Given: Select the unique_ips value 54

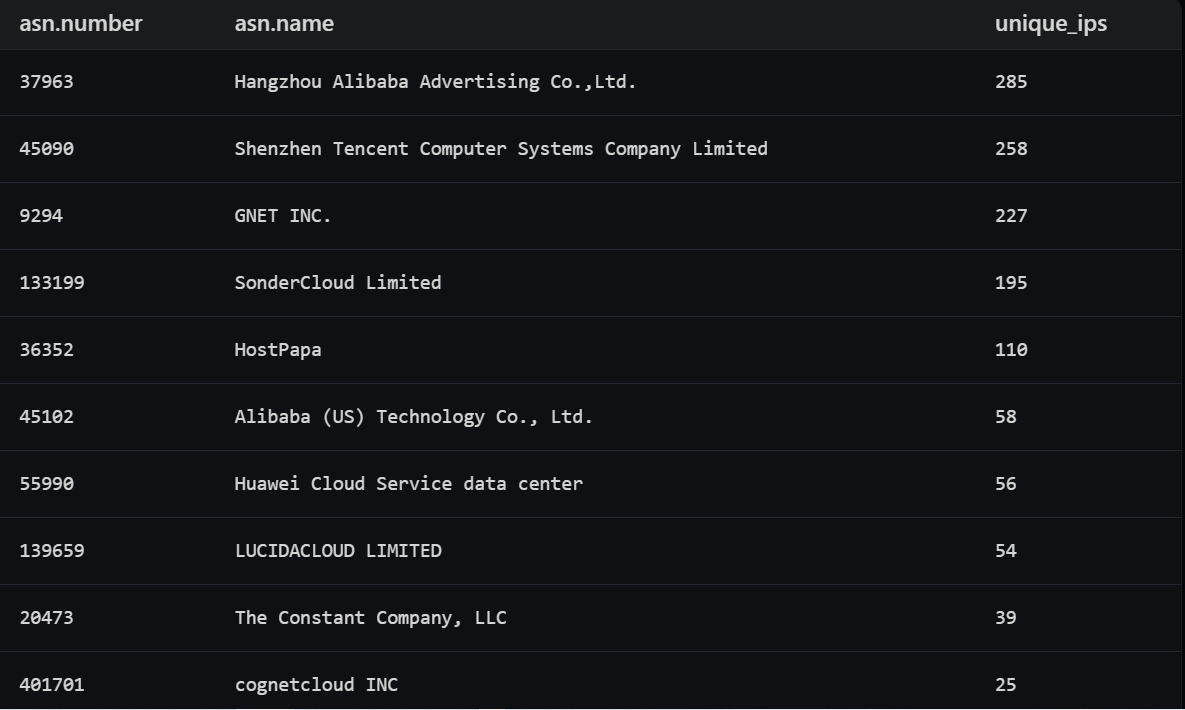Looking at the screenshot, I should click(x=1006, y=550).
